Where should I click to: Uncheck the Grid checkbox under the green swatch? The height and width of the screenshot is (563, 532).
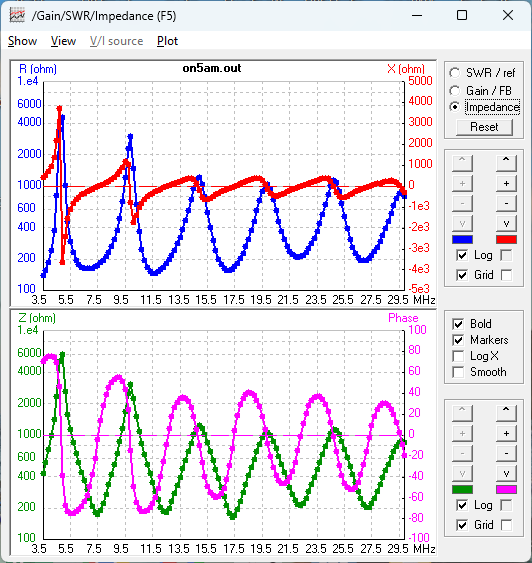pos(462,525)
